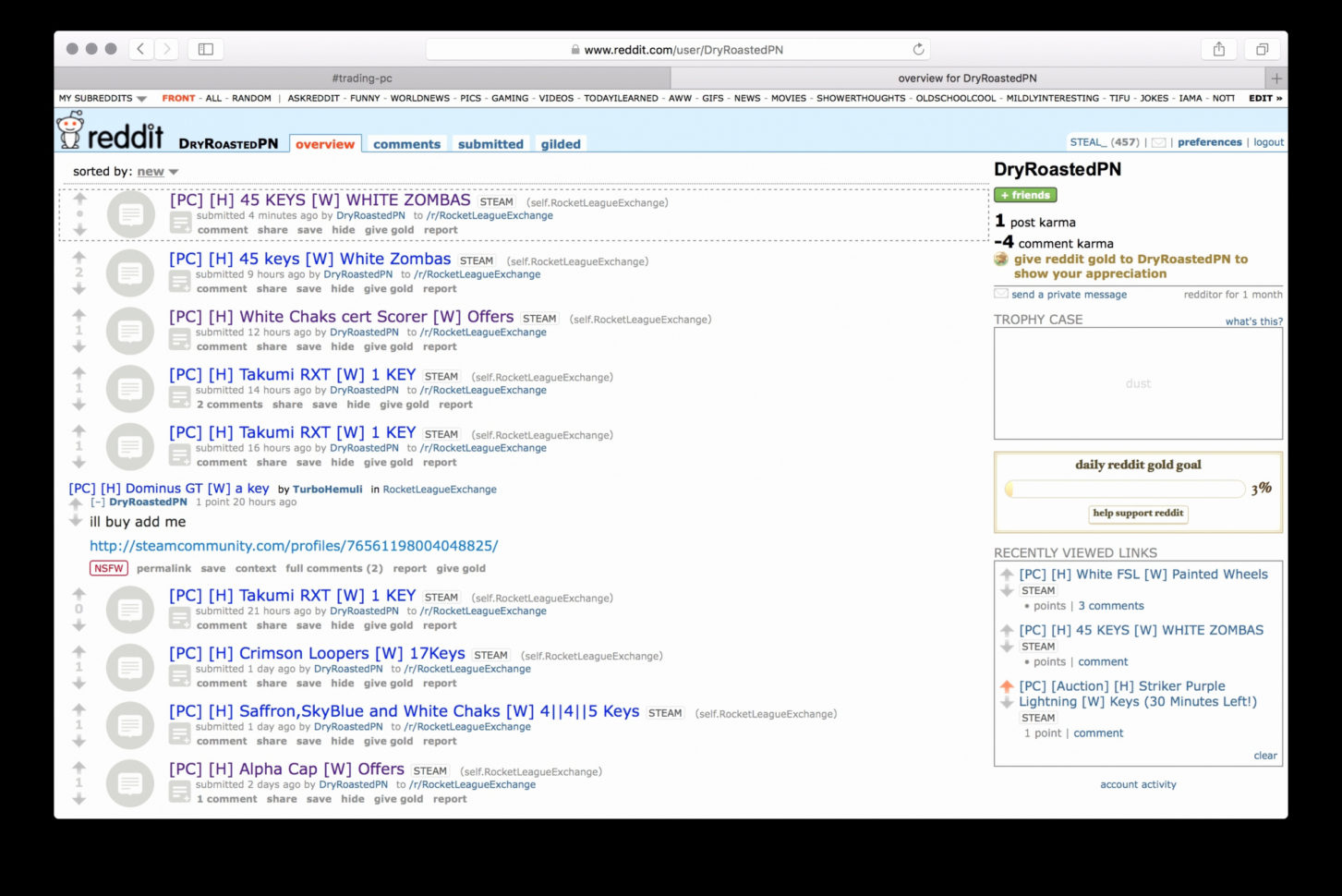The width and height of the screenshot is (1342, 896).
Task: Open the Safari share button
Action: click(x=1219, y=49)
